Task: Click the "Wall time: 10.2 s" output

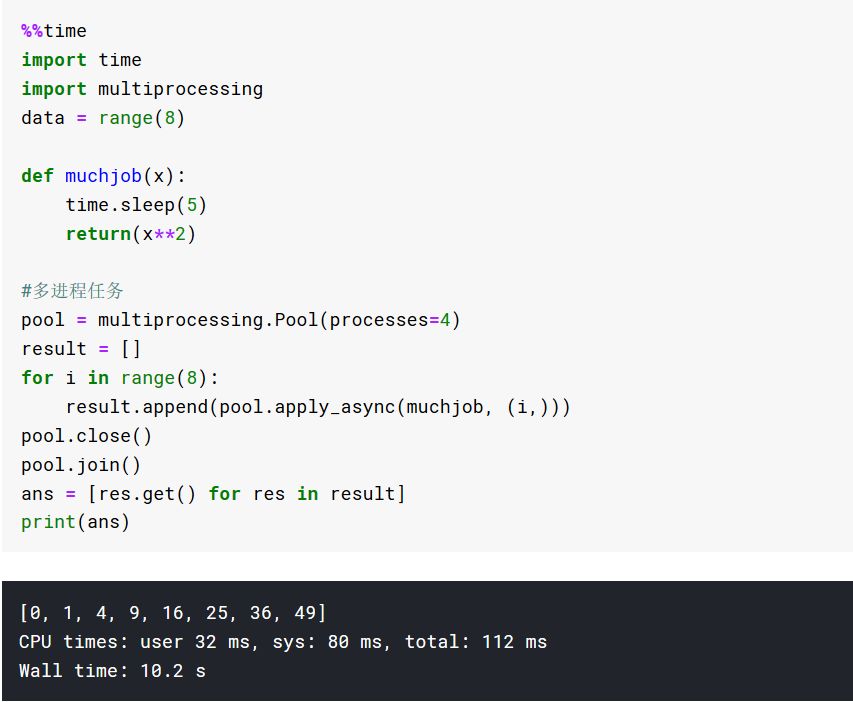Action: click(x=112, y=671)
